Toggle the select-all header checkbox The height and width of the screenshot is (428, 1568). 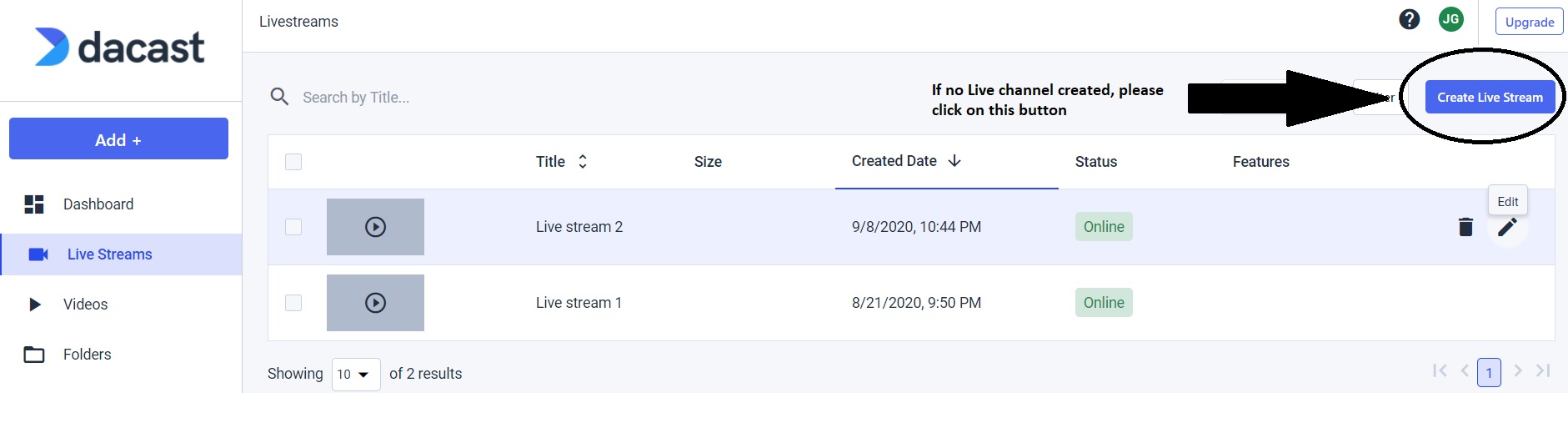(x=293, y=162)
